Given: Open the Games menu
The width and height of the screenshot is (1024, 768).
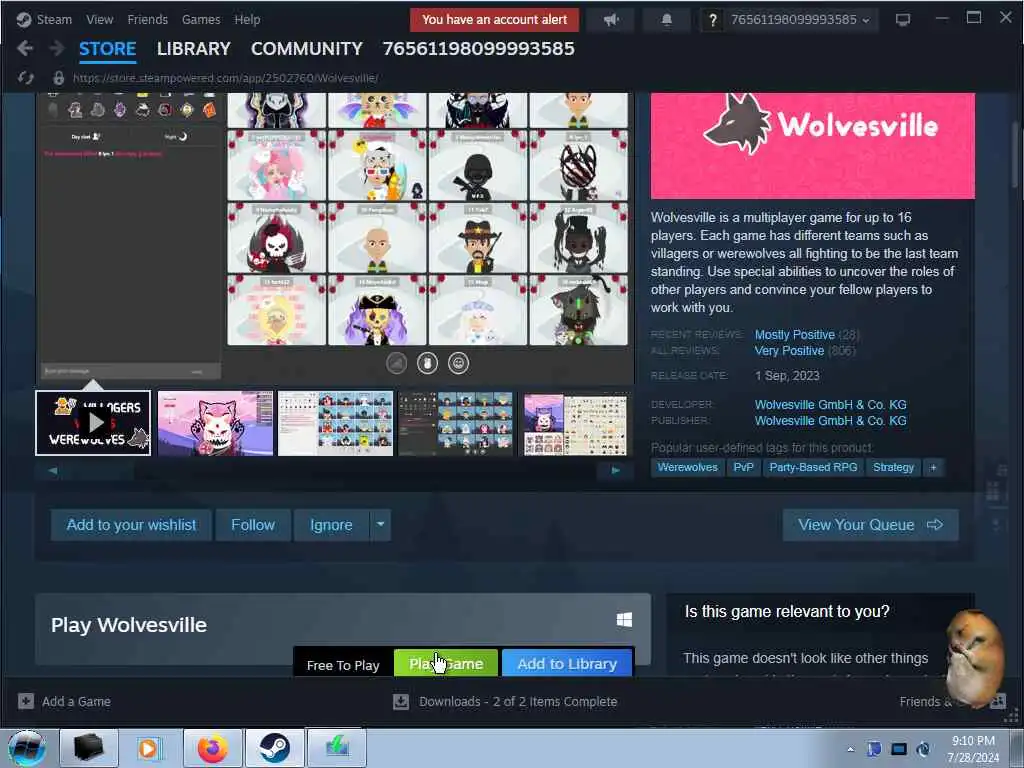Looking at the screenshot, I should [x=201, y=20].
